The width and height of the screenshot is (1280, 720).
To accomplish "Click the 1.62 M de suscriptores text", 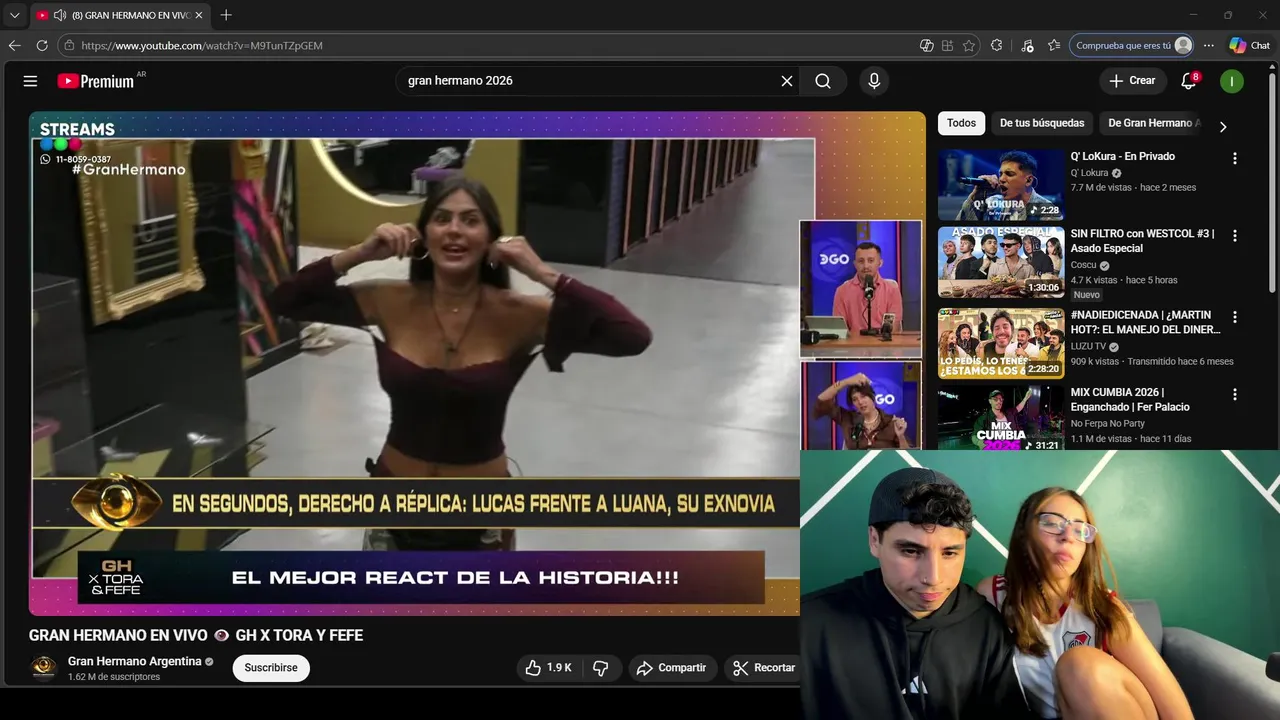I will pos(114,677).
